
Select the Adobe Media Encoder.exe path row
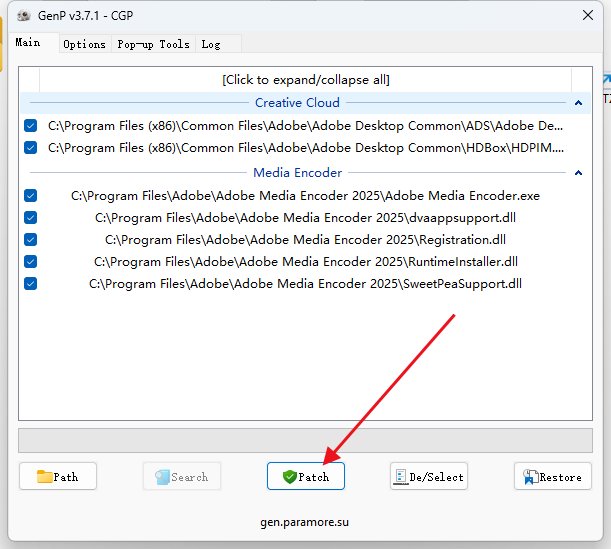[306, 195]
